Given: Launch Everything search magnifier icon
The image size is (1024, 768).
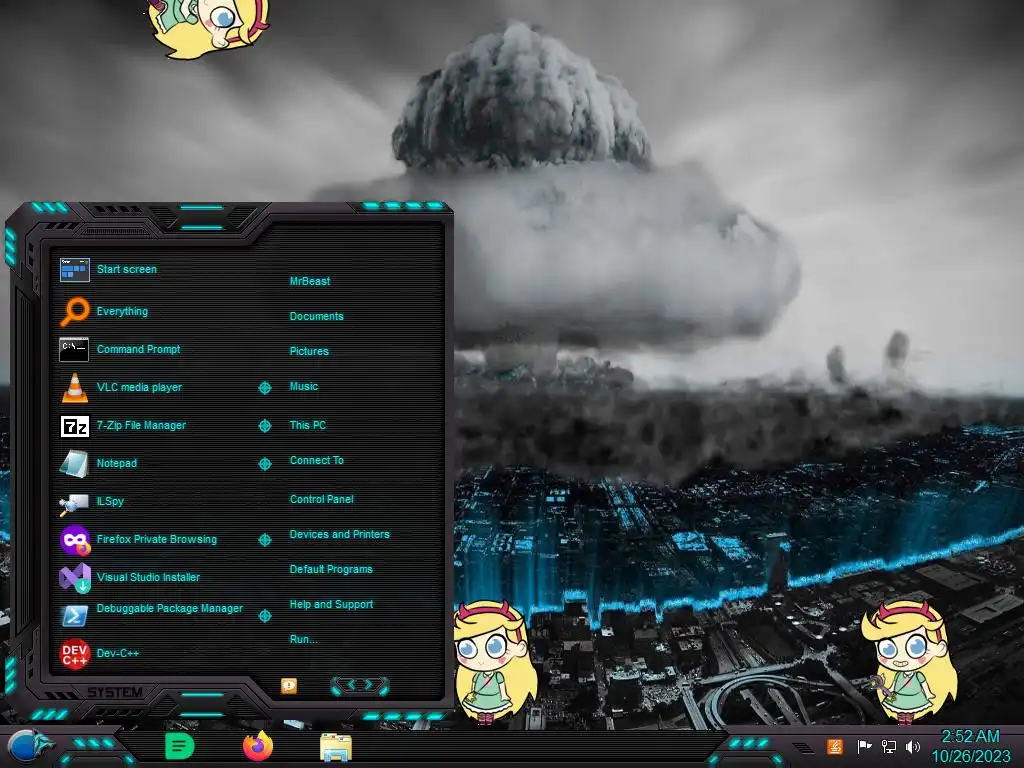Looking at the screenshot, I should click(x=74, y=312).
